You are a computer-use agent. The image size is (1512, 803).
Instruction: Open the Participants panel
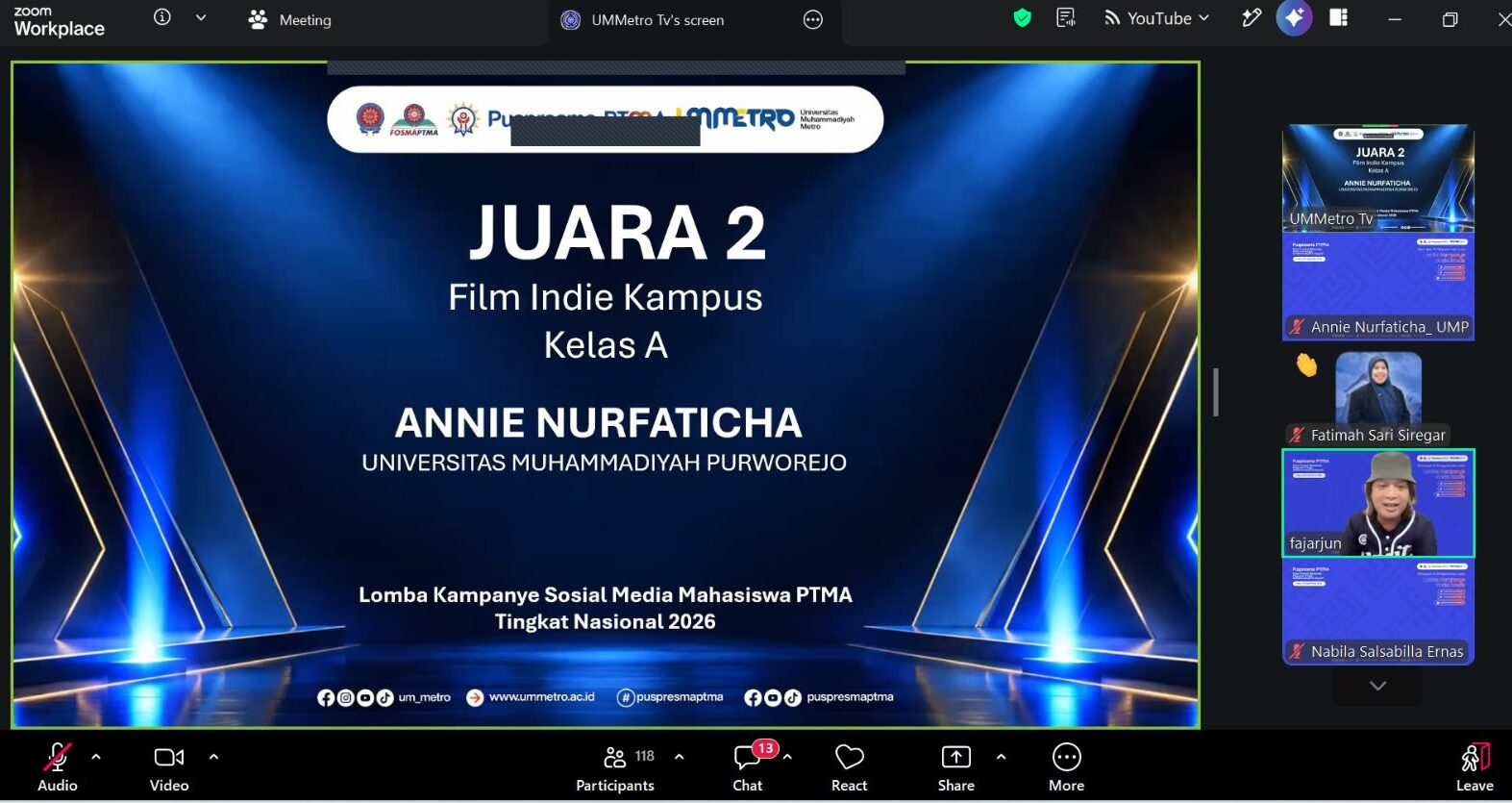(615, 767)
